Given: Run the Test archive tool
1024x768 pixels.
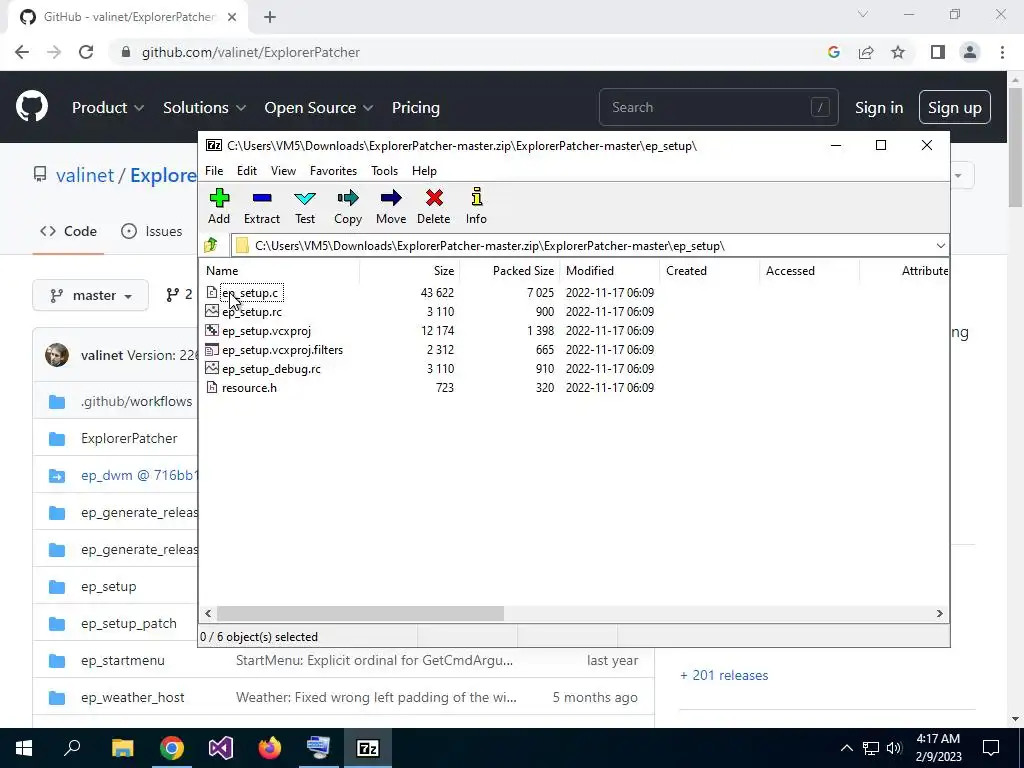Looking at the screenshot, I should [305, 198].
